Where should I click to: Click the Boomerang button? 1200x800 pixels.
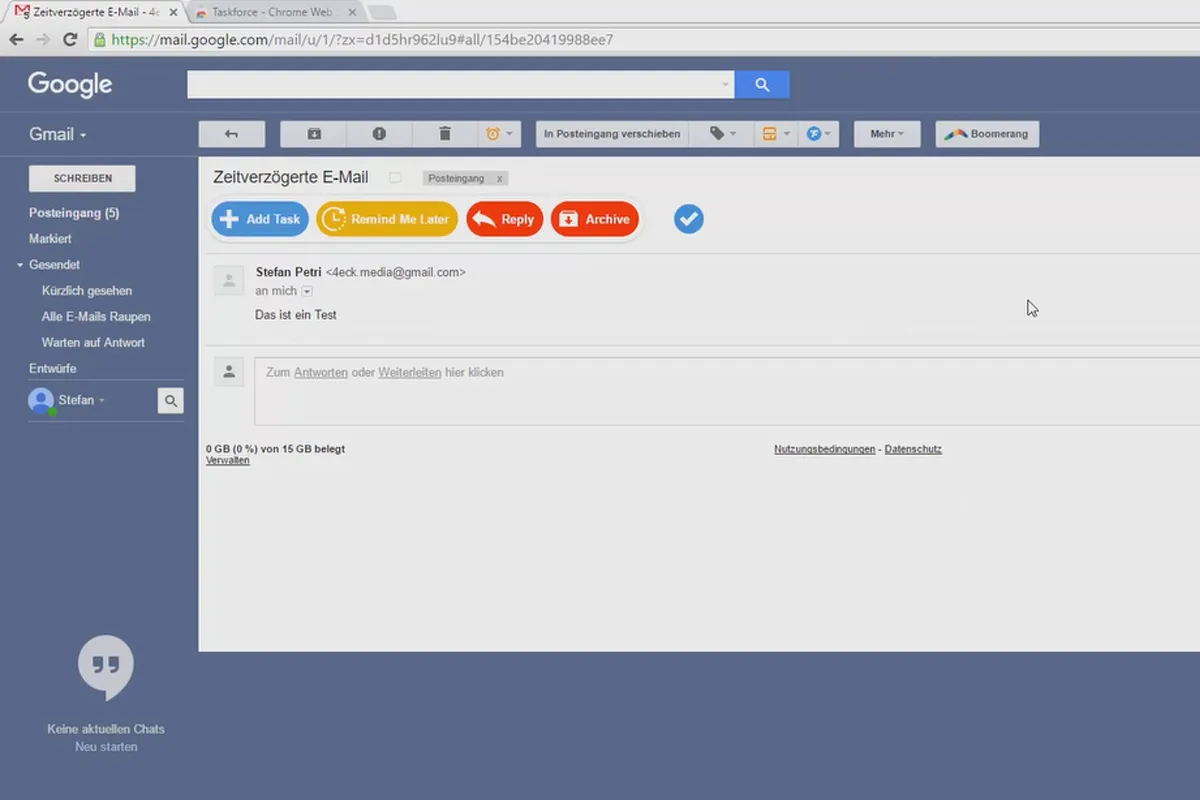[x=987, y=134]
